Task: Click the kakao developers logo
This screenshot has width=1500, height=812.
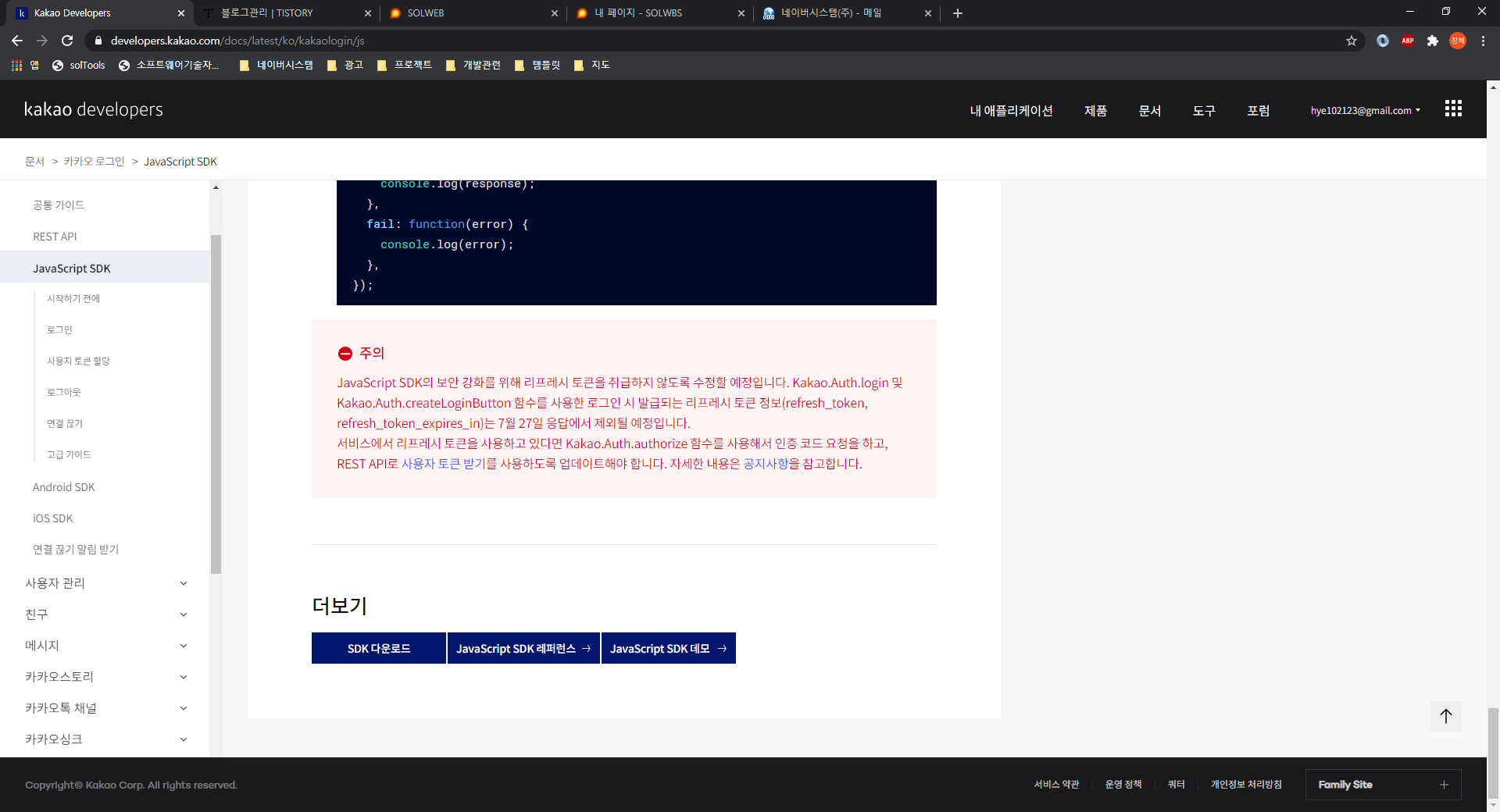Action: [x=94, y=109]
